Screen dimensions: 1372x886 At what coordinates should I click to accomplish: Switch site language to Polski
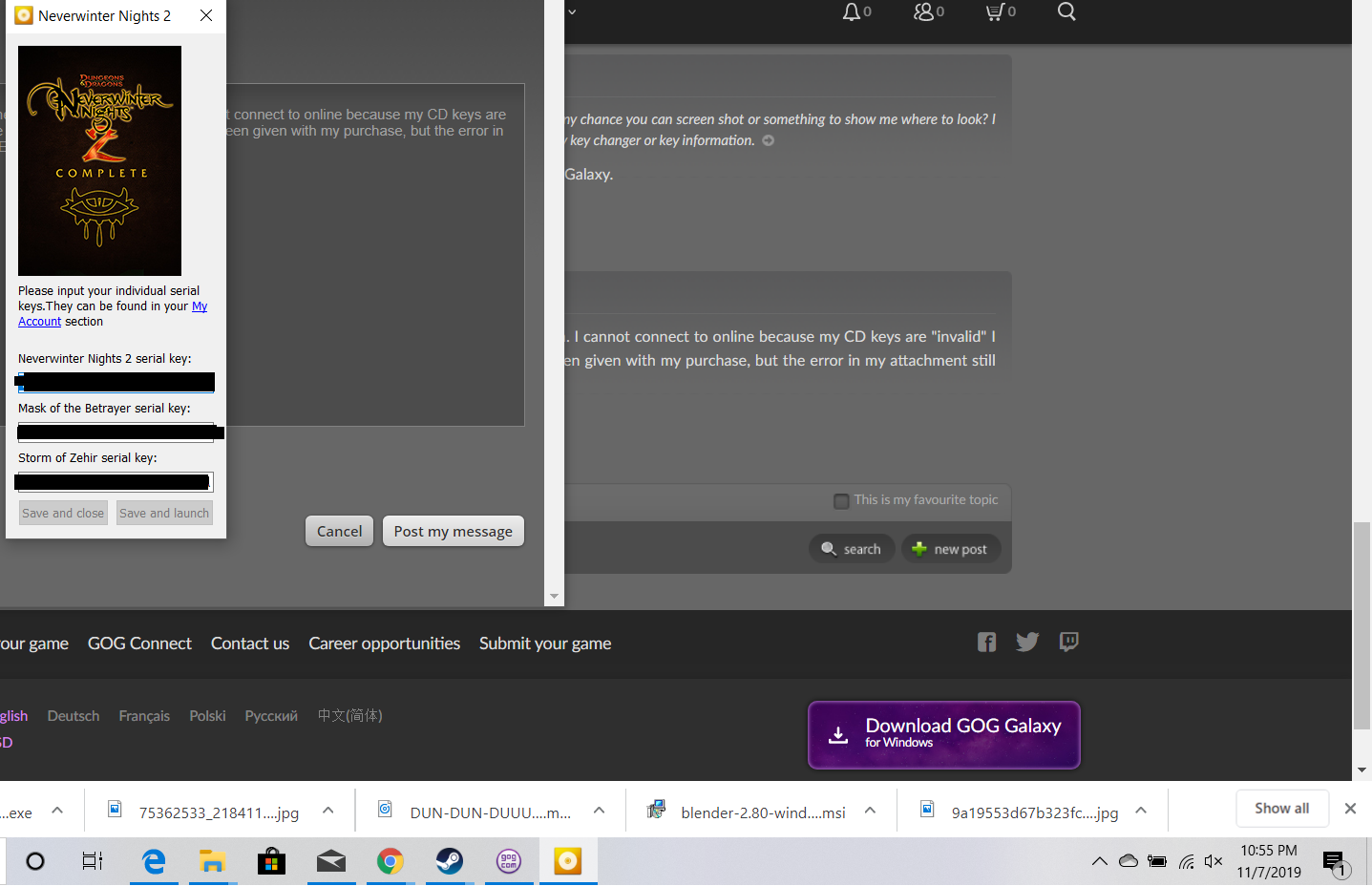pyautogui.click(x=207, y=716)
